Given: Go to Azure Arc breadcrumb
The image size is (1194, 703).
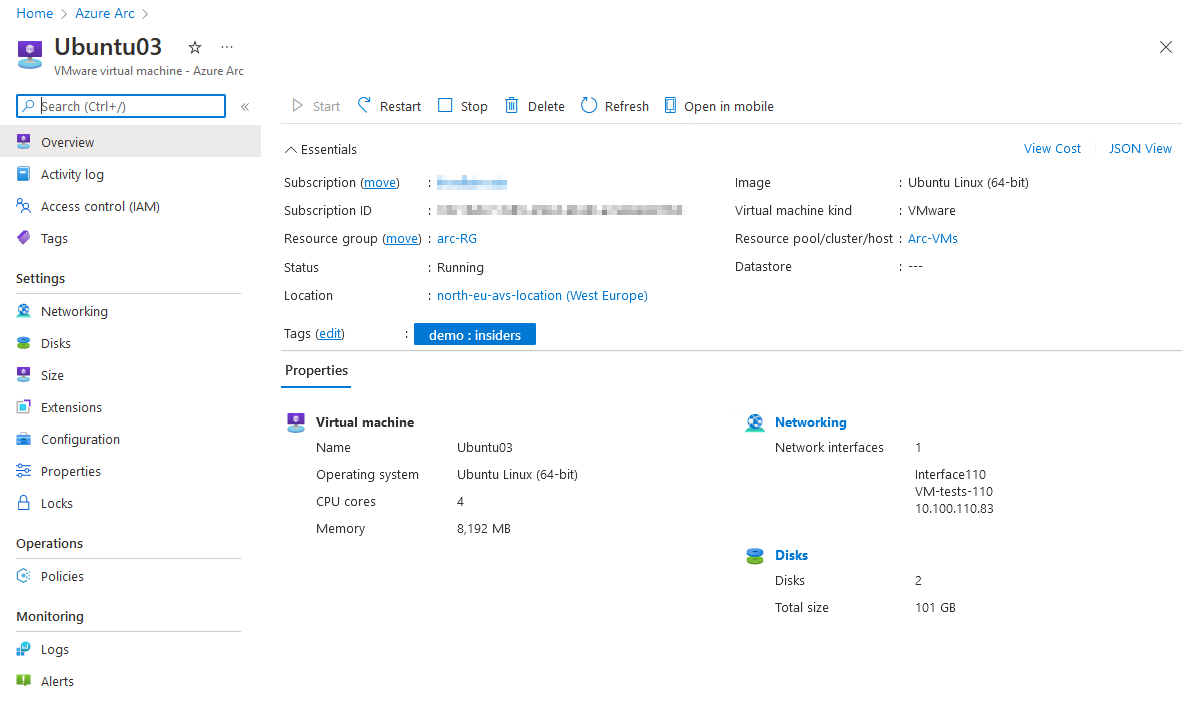Looking at the screenshot, I should point(105,14).
